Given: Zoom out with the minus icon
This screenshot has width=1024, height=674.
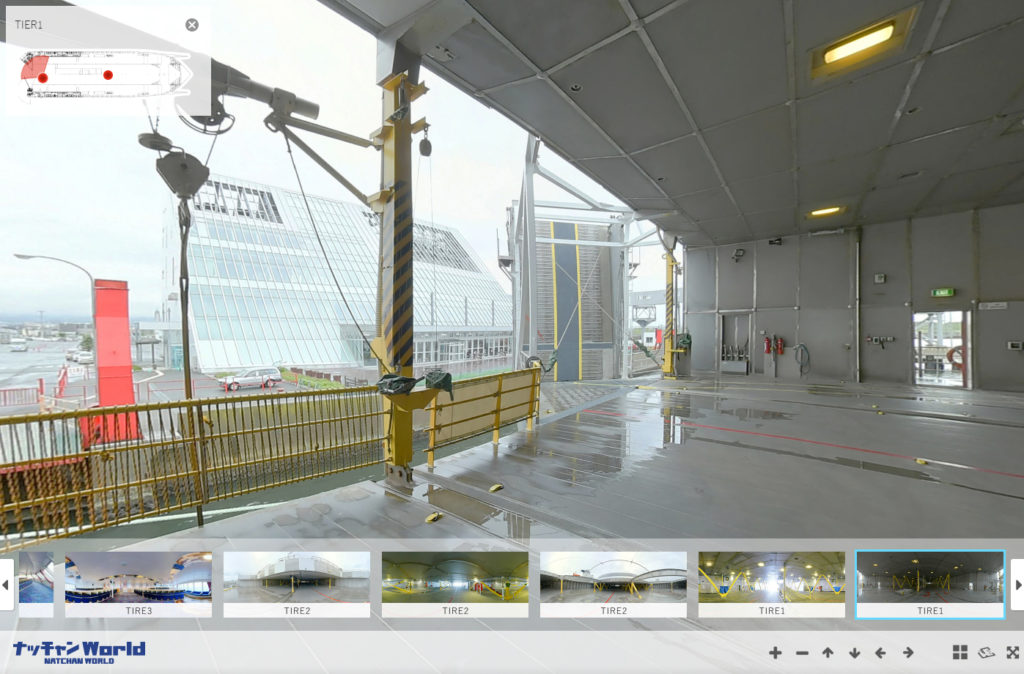Looking at the screenshot, I should pos(802,653).
